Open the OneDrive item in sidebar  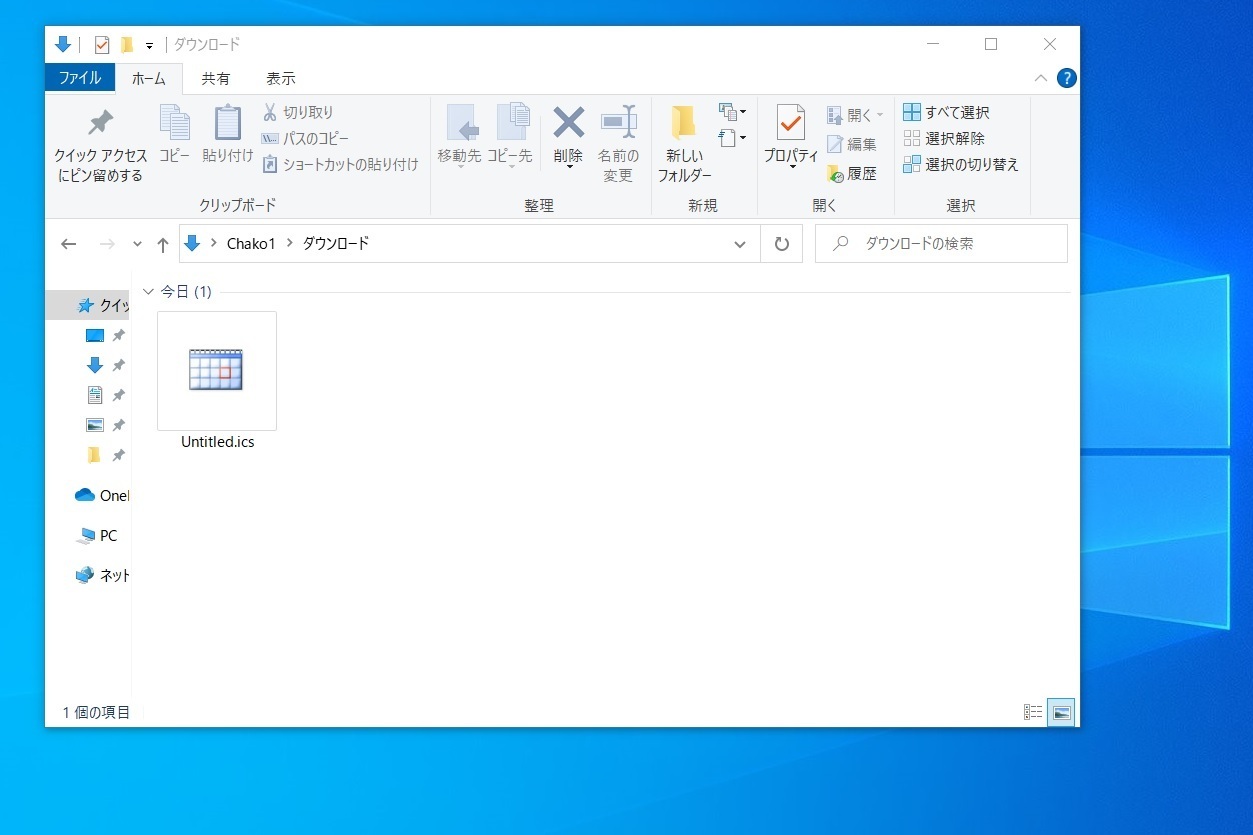tap(101, 495)
